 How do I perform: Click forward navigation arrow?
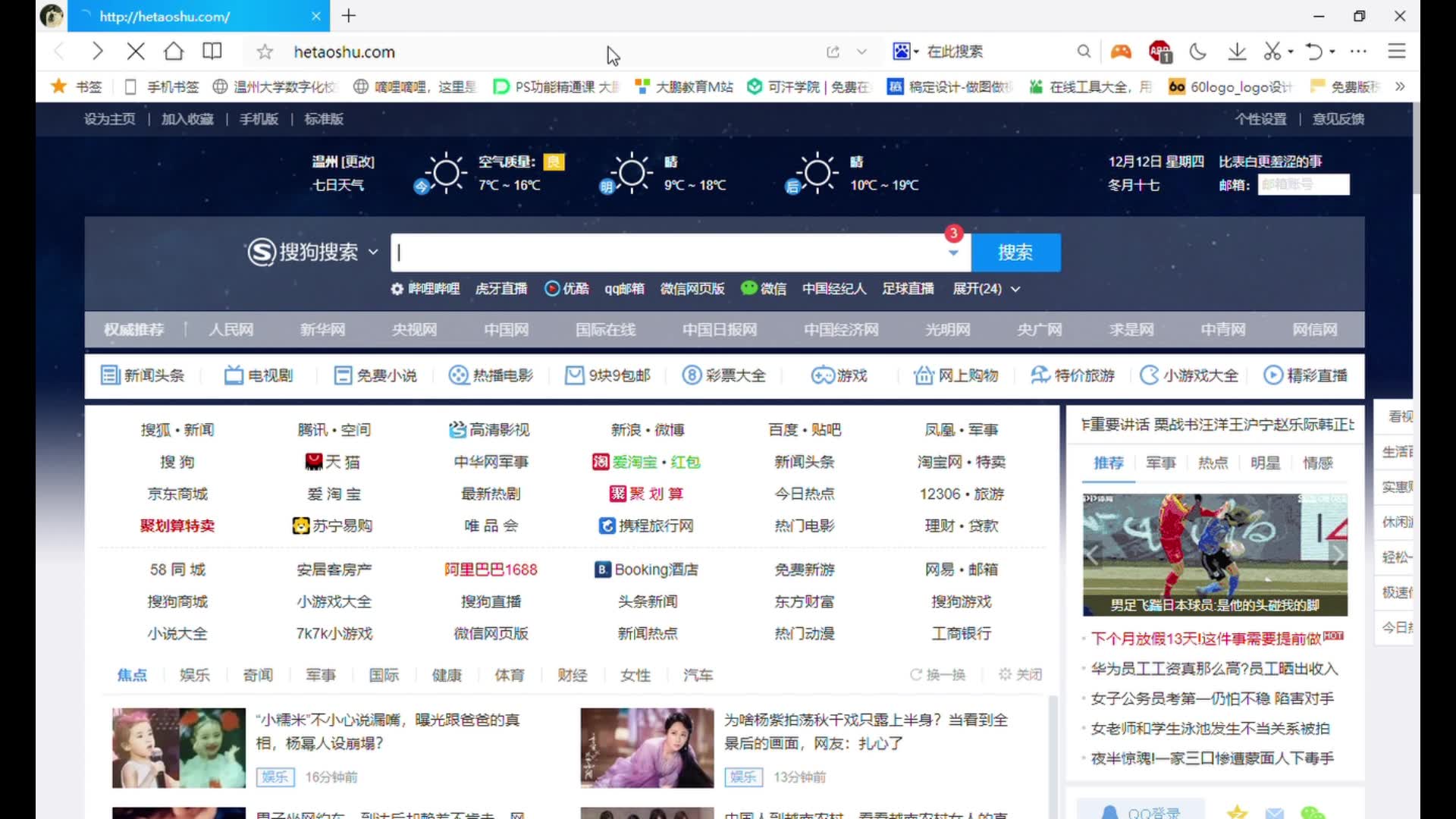(97, 52)
